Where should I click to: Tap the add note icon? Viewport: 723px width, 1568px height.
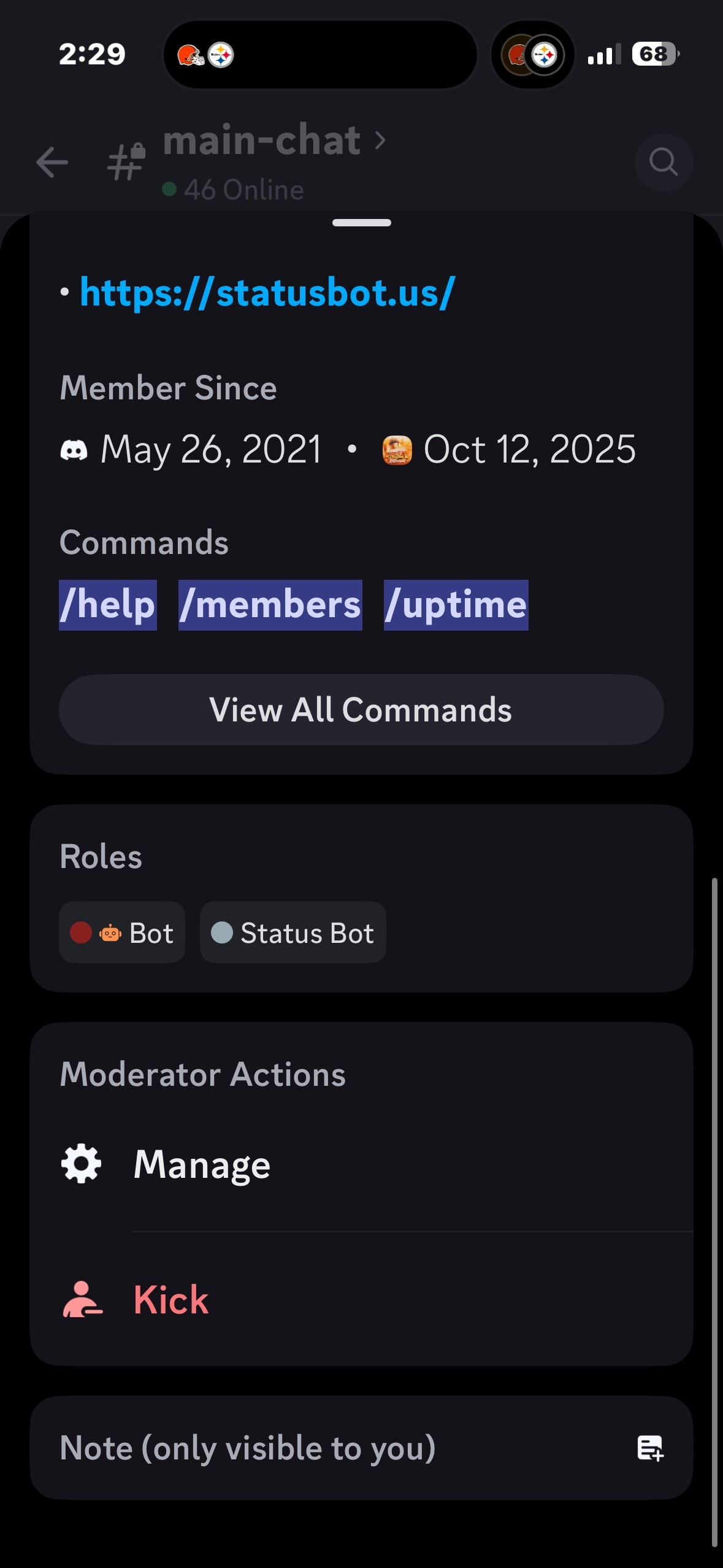point(650,1448)
